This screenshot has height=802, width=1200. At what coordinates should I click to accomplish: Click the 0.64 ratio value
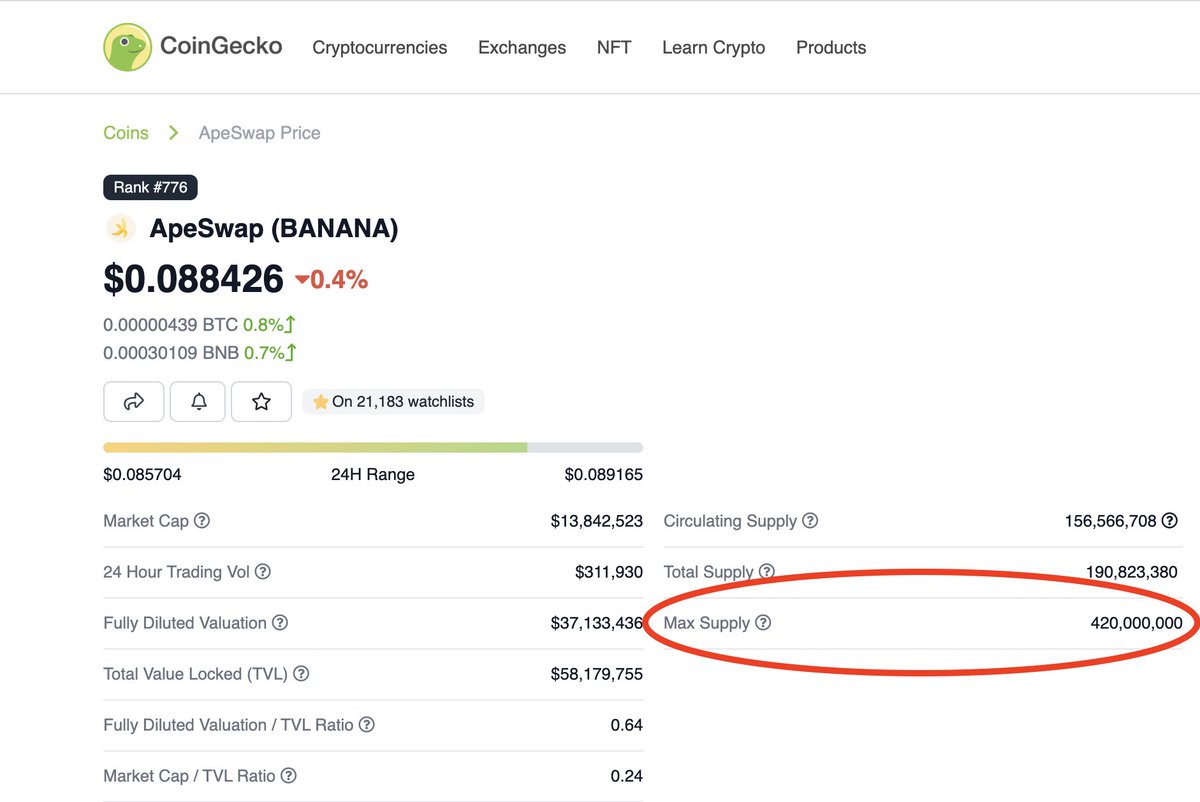point(627,725)
